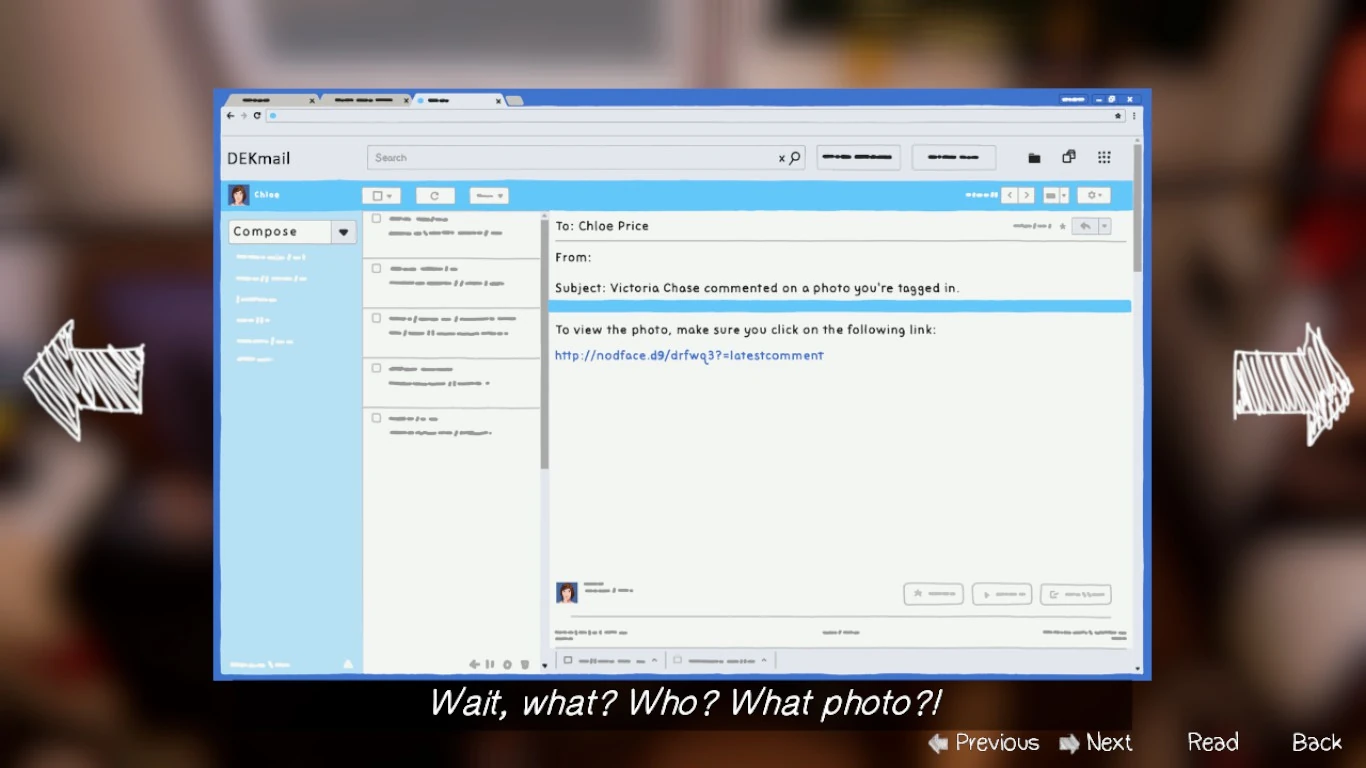
Task: Toggle the select-all checkbox in the toolbar
Action: click(378, 196)
